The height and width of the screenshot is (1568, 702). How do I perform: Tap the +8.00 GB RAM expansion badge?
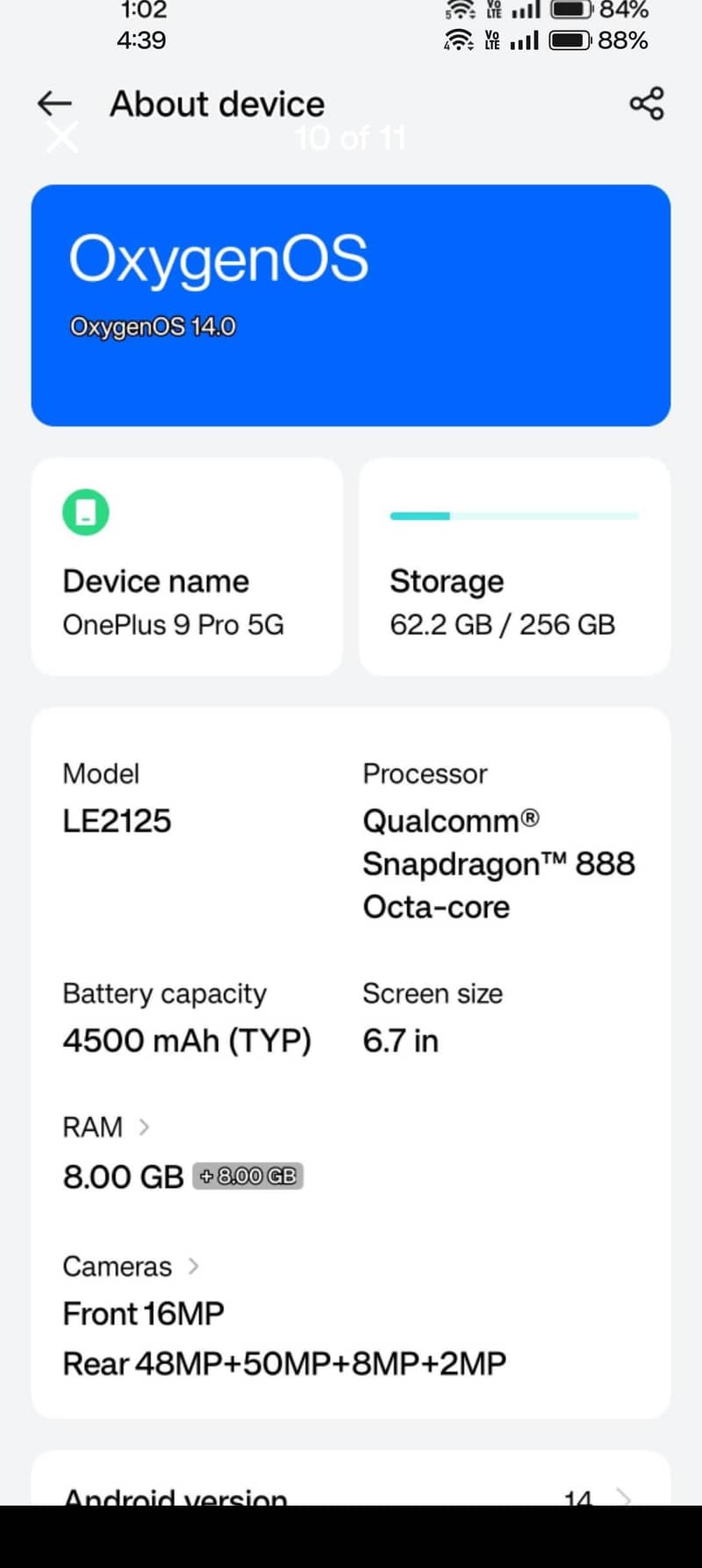[x=248, y=1176]
